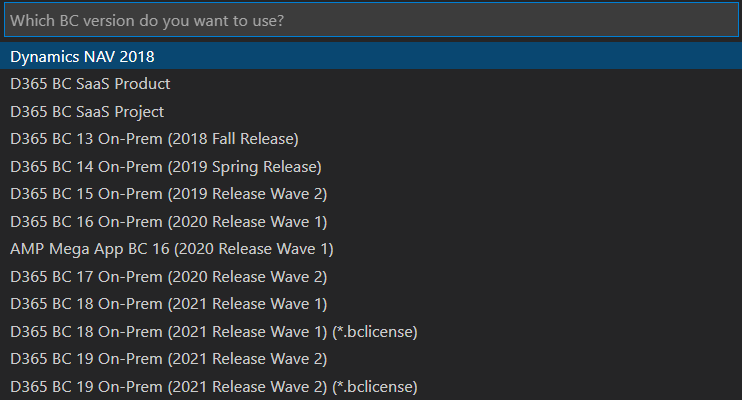Click 'AMP Mega App' text in list
This screenshot has height=400, width=742.
pos(57,248)
